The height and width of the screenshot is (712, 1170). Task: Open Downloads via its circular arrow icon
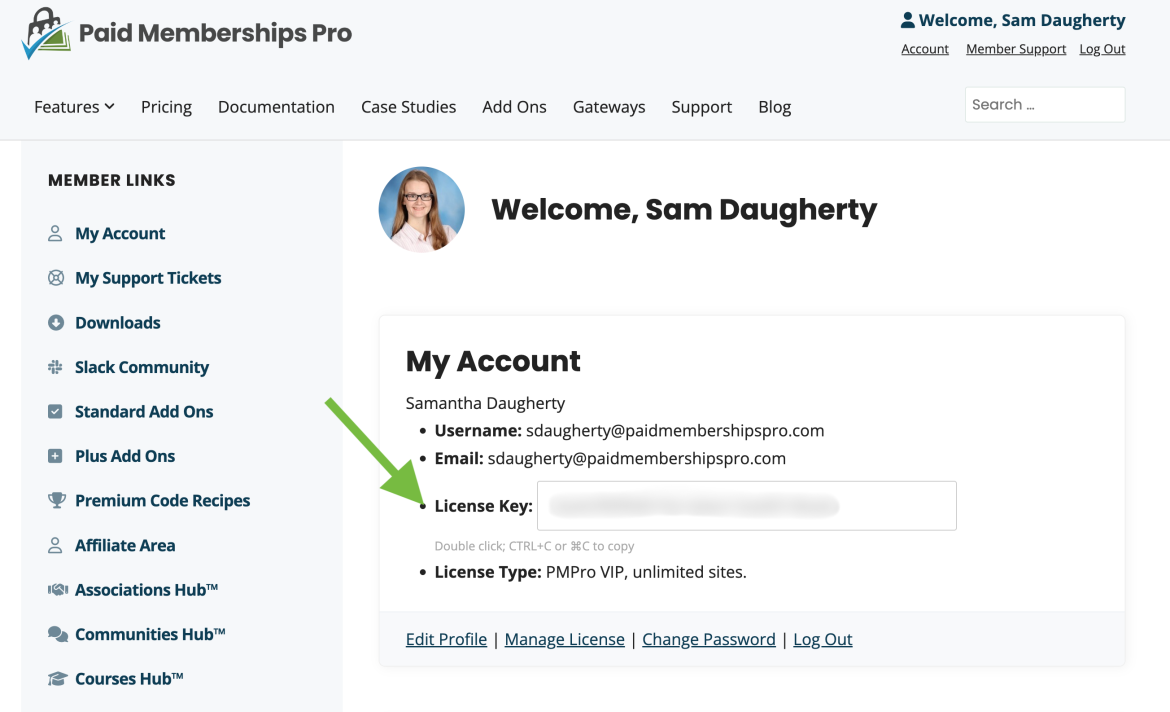coord(56,322)
